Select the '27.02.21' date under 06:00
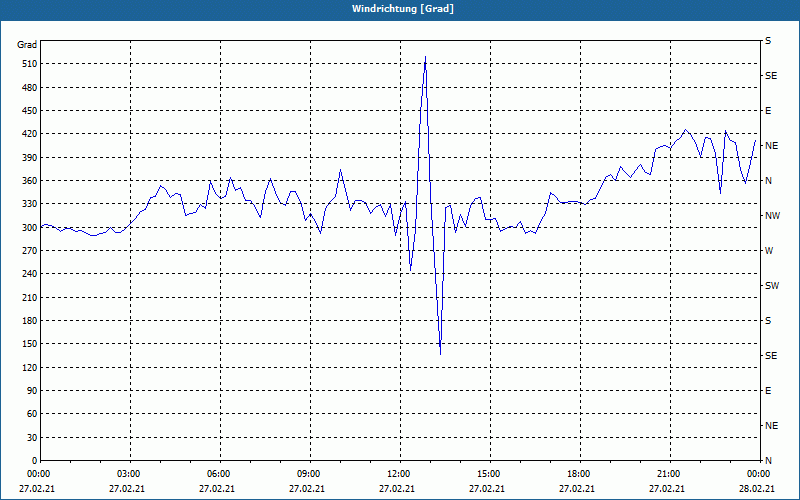Image resolution: width=800 pixels, height=500 pixels. point(217,489)
